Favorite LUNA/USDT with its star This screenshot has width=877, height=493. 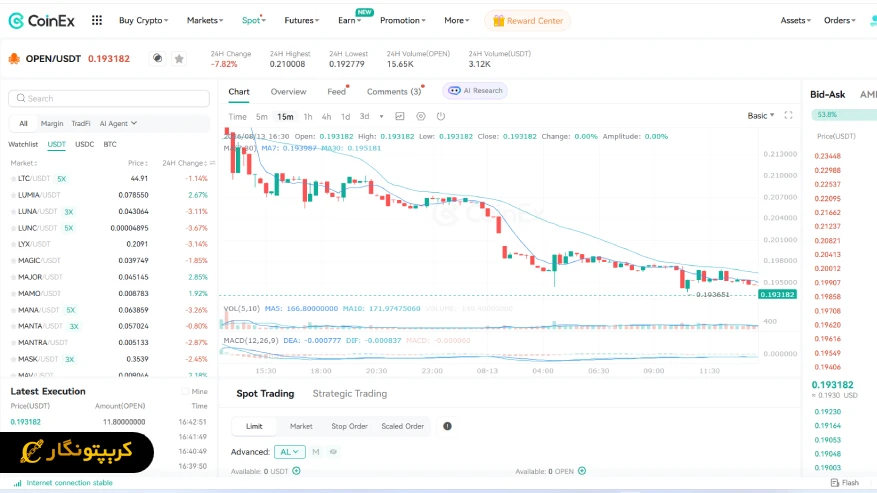pos(13,212)
